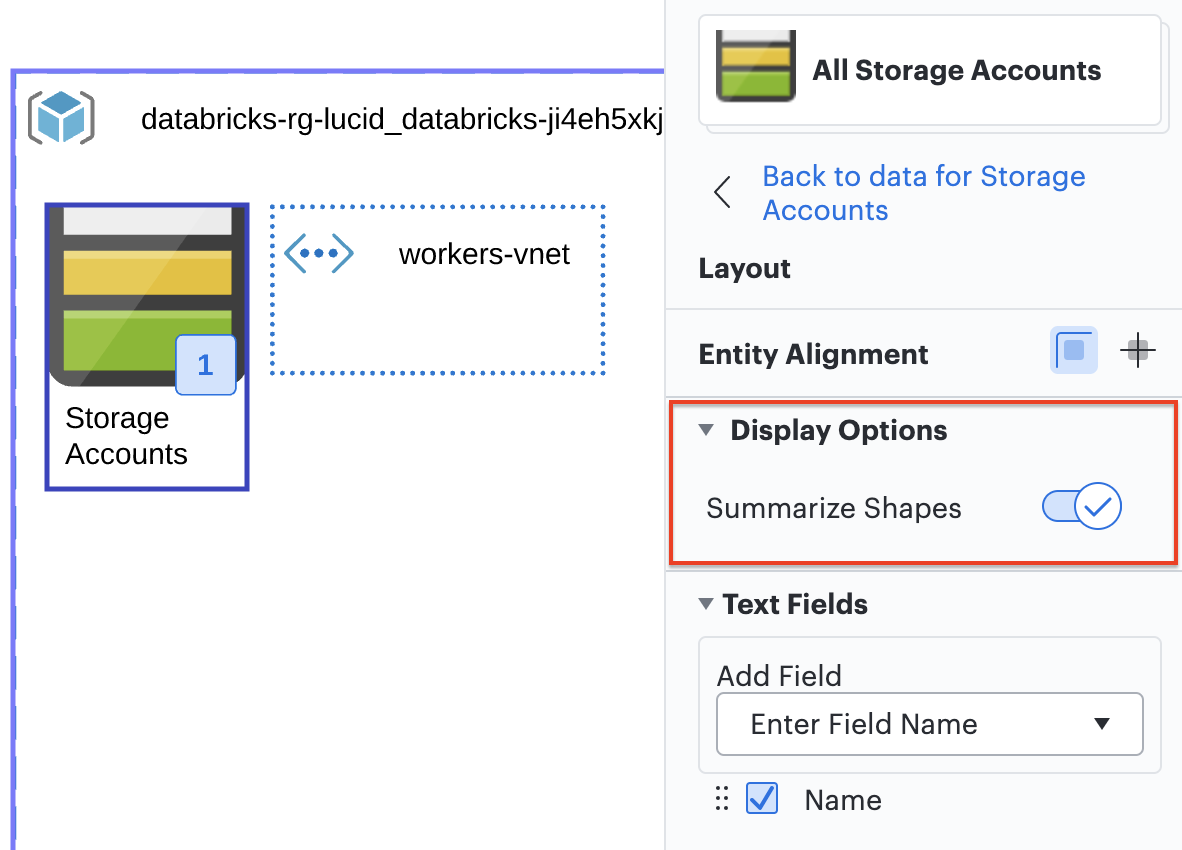Click the back chevron beside the data link
The width and height of the screenshot is (1182, 850).
point(723,193)
